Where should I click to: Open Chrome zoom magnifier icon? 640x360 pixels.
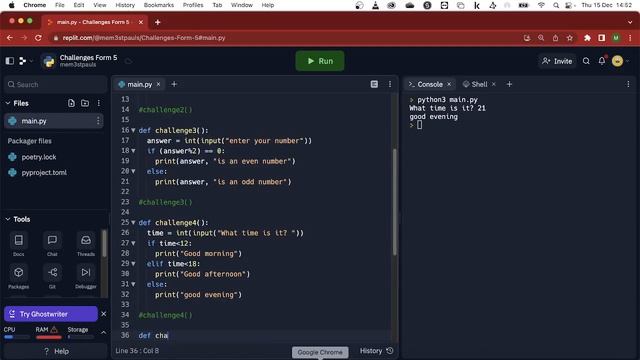(541, 38)
